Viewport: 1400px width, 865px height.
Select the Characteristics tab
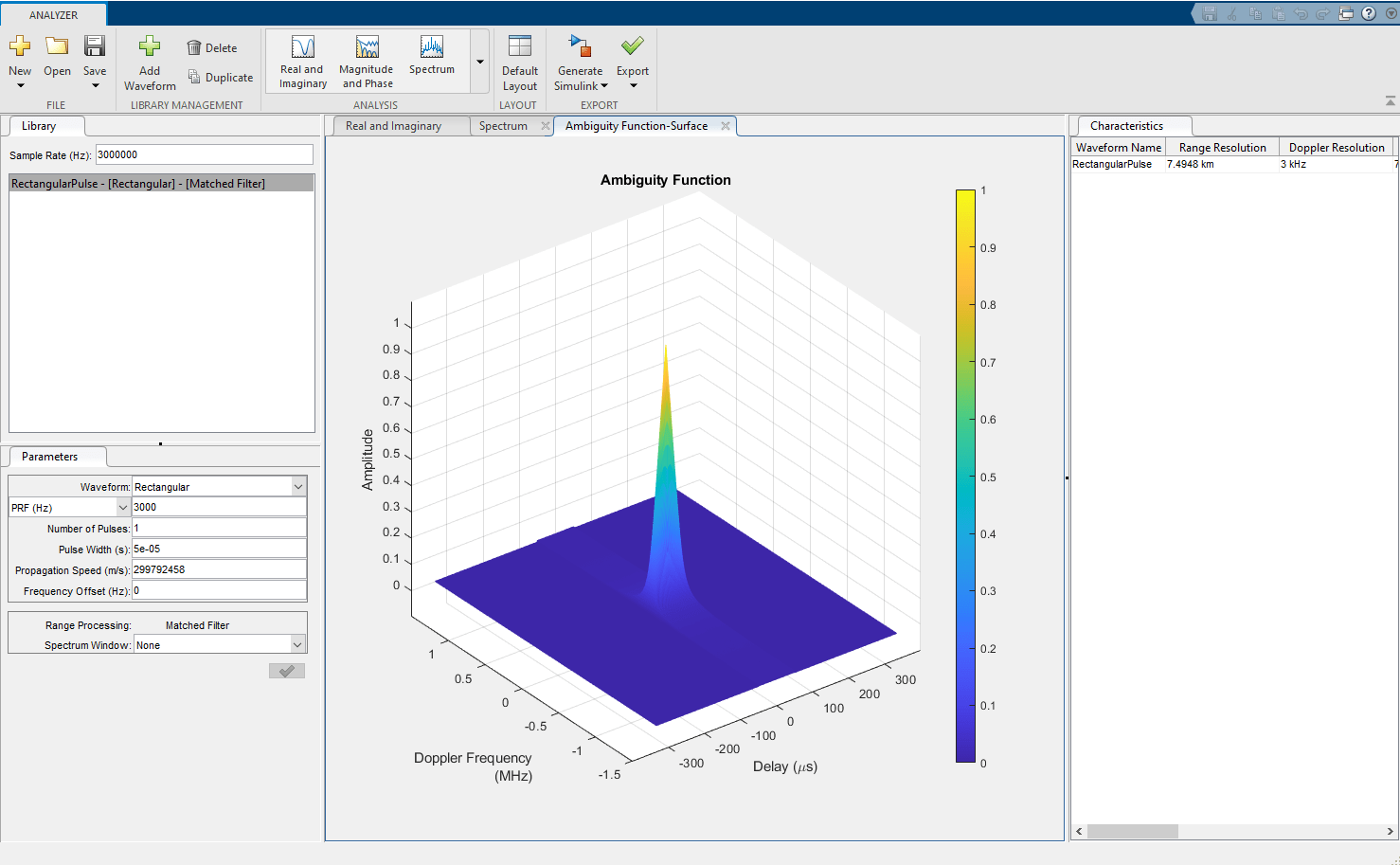(x=1134, y=125)
